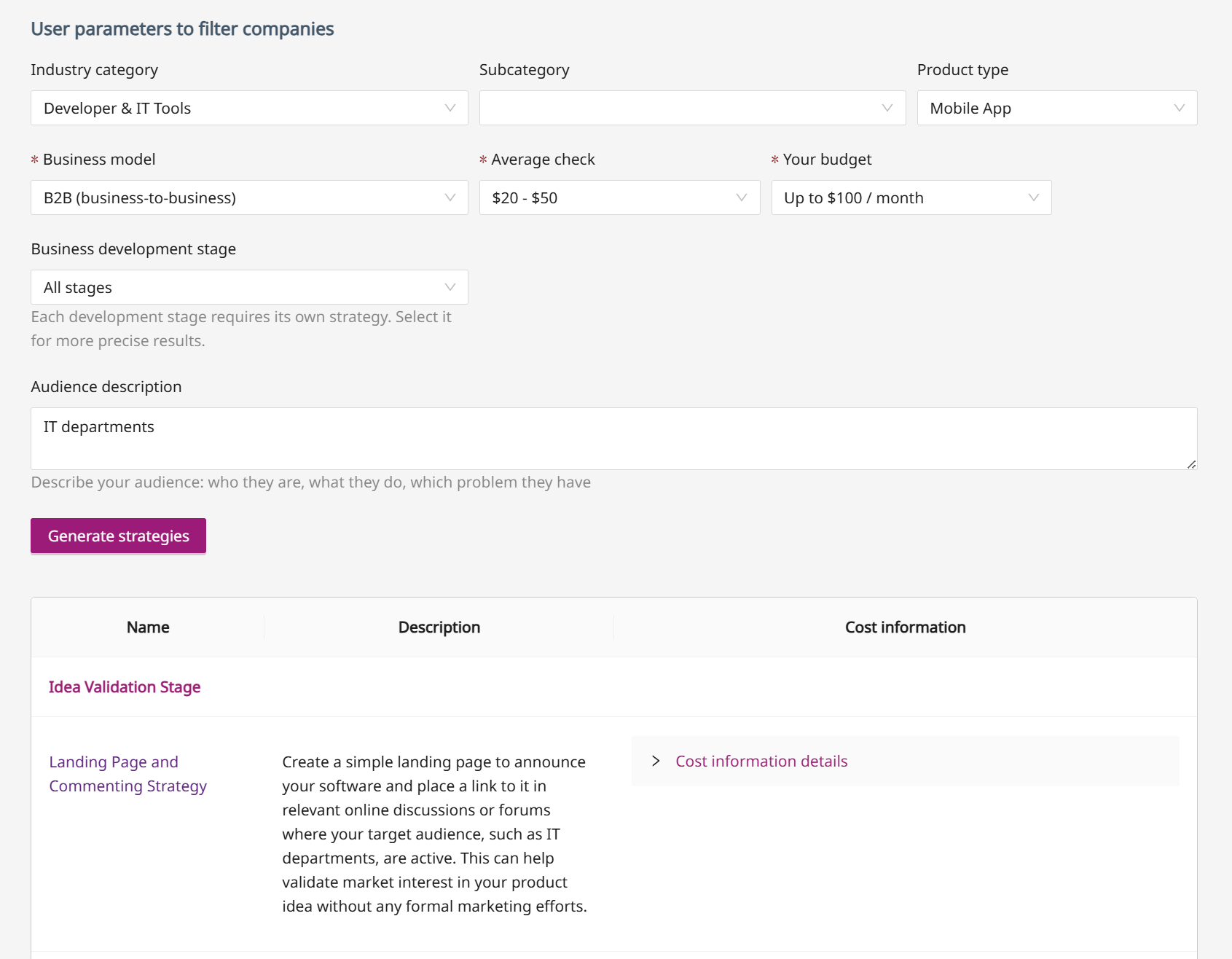Viewport: 1232px width, 959px height.
Task: Expand Cost information details
Action: [761, 761]
